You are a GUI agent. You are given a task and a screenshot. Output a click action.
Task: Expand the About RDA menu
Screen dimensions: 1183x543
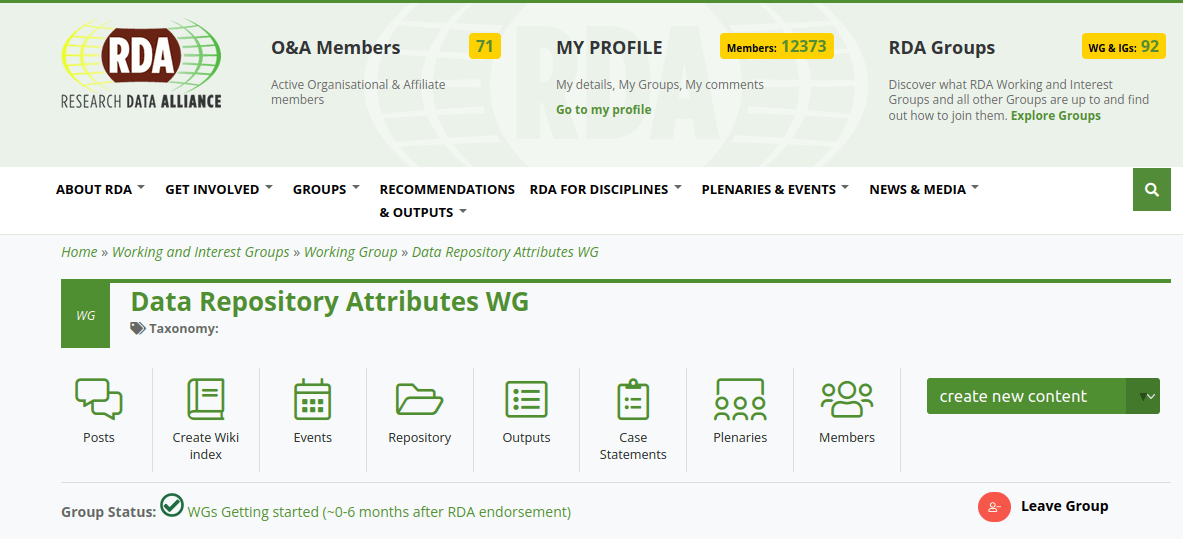100,189
